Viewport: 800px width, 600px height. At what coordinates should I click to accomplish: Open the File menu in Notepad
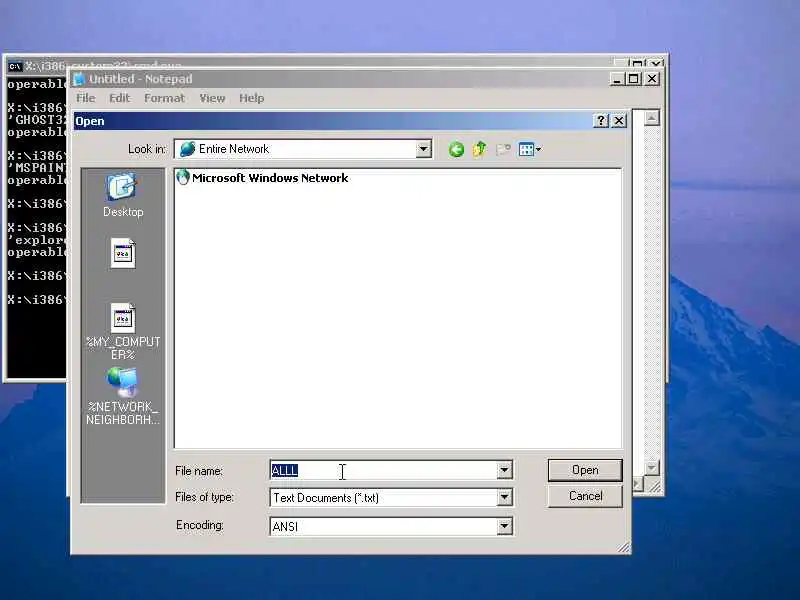(x=86, y=98)
